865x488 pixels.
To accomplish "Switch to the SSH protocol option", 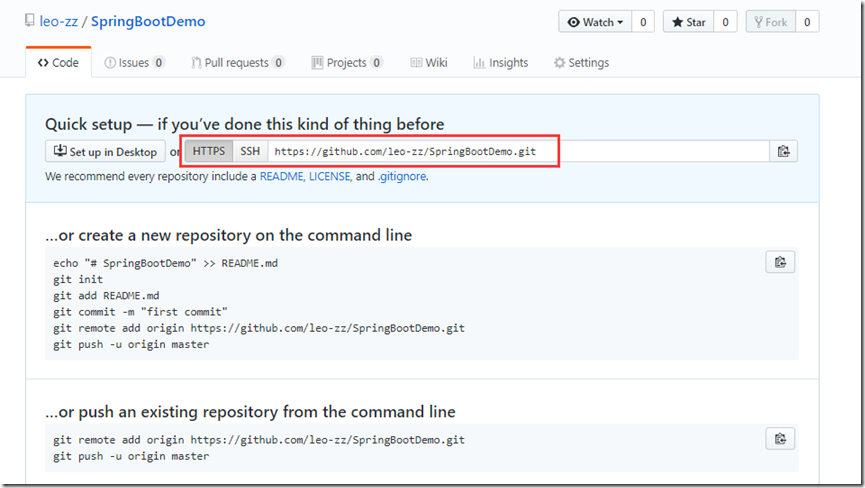I will pos(250,152).
